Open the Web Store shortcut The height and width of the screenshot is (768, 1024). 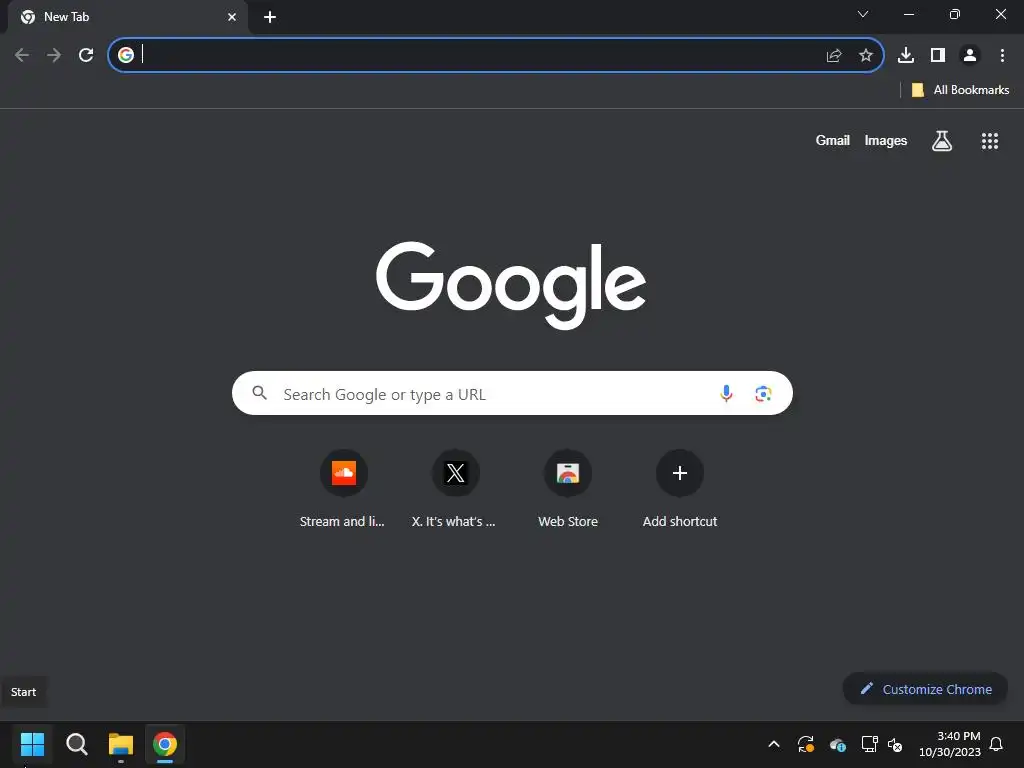pos(568,488)
